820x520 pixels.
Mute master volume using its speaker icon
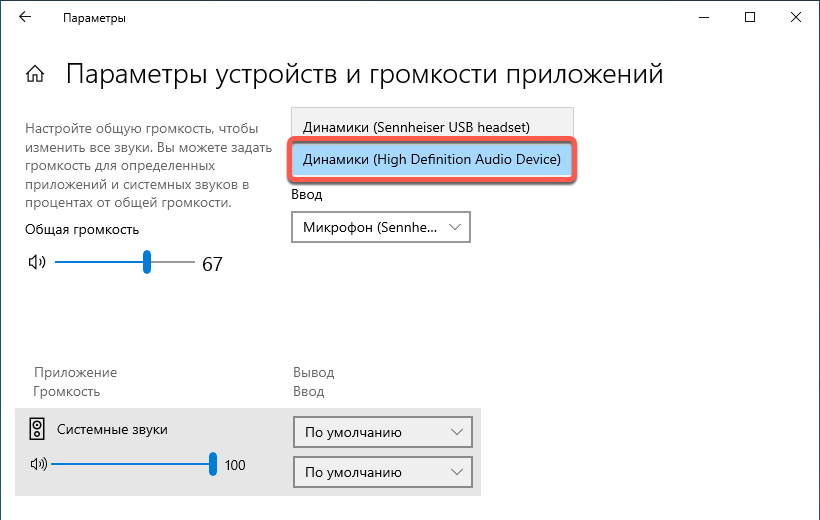coord(37,263)
